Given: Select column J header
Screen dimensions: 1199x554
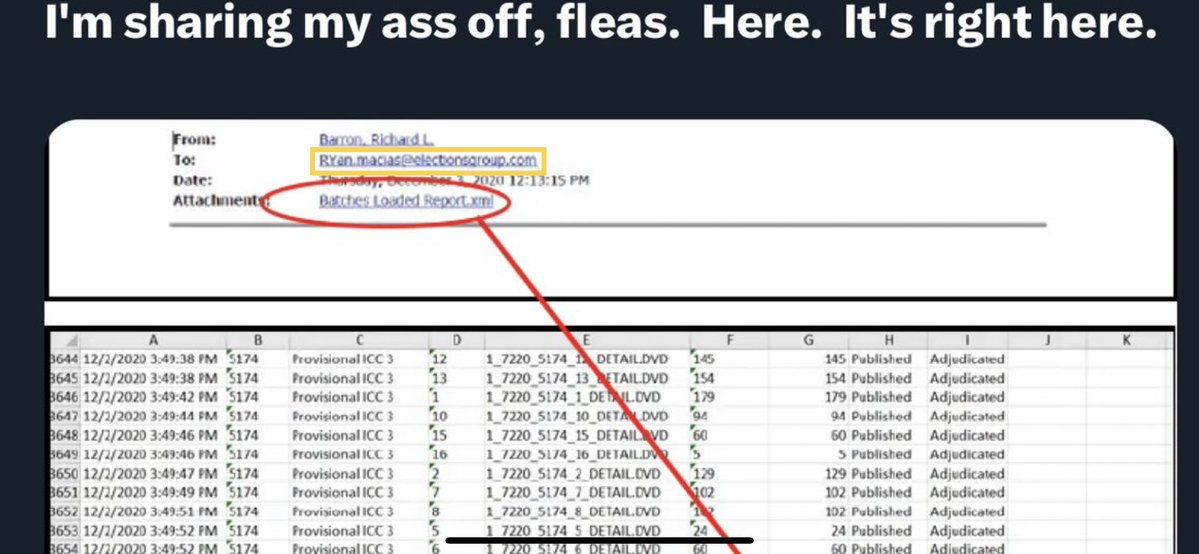Looking at the screenshot, I should point(1046,340).
